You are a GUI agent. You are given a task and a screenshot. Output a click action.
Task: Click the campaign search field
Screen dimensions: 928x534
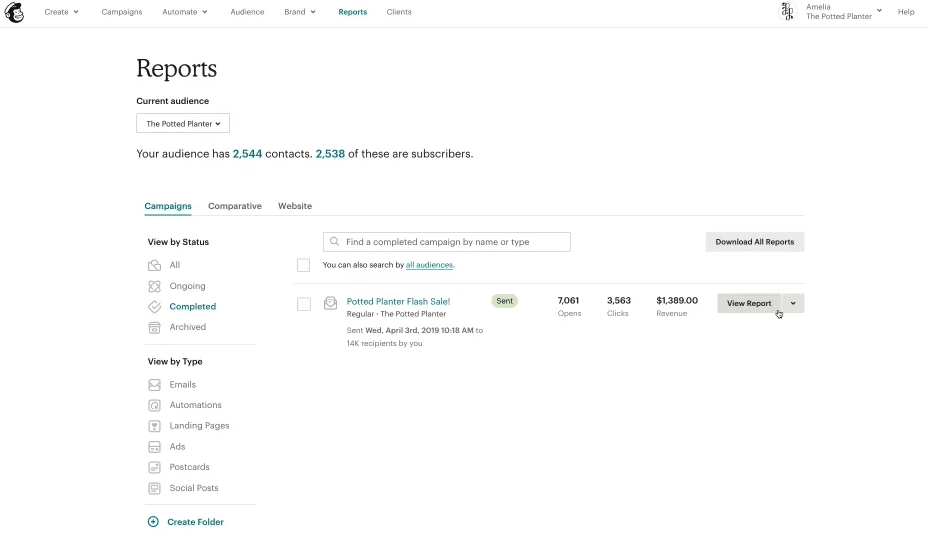pyautogui.click(x=447, y=242)
